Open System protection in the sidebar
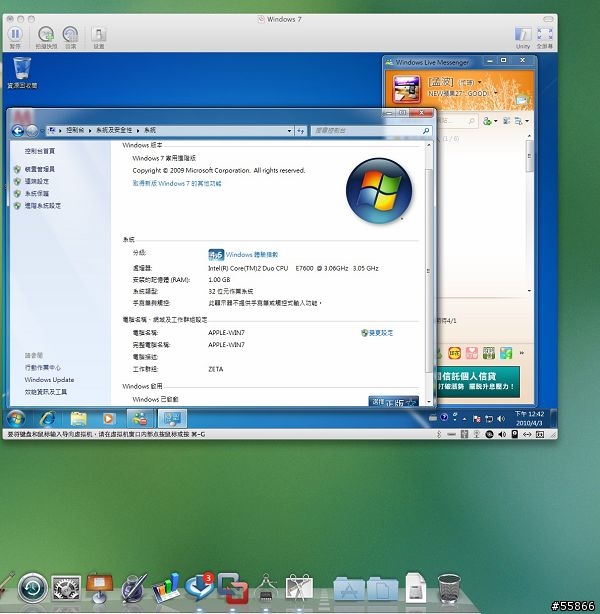This screenshot has width=600, height=614. coord(37,193)
